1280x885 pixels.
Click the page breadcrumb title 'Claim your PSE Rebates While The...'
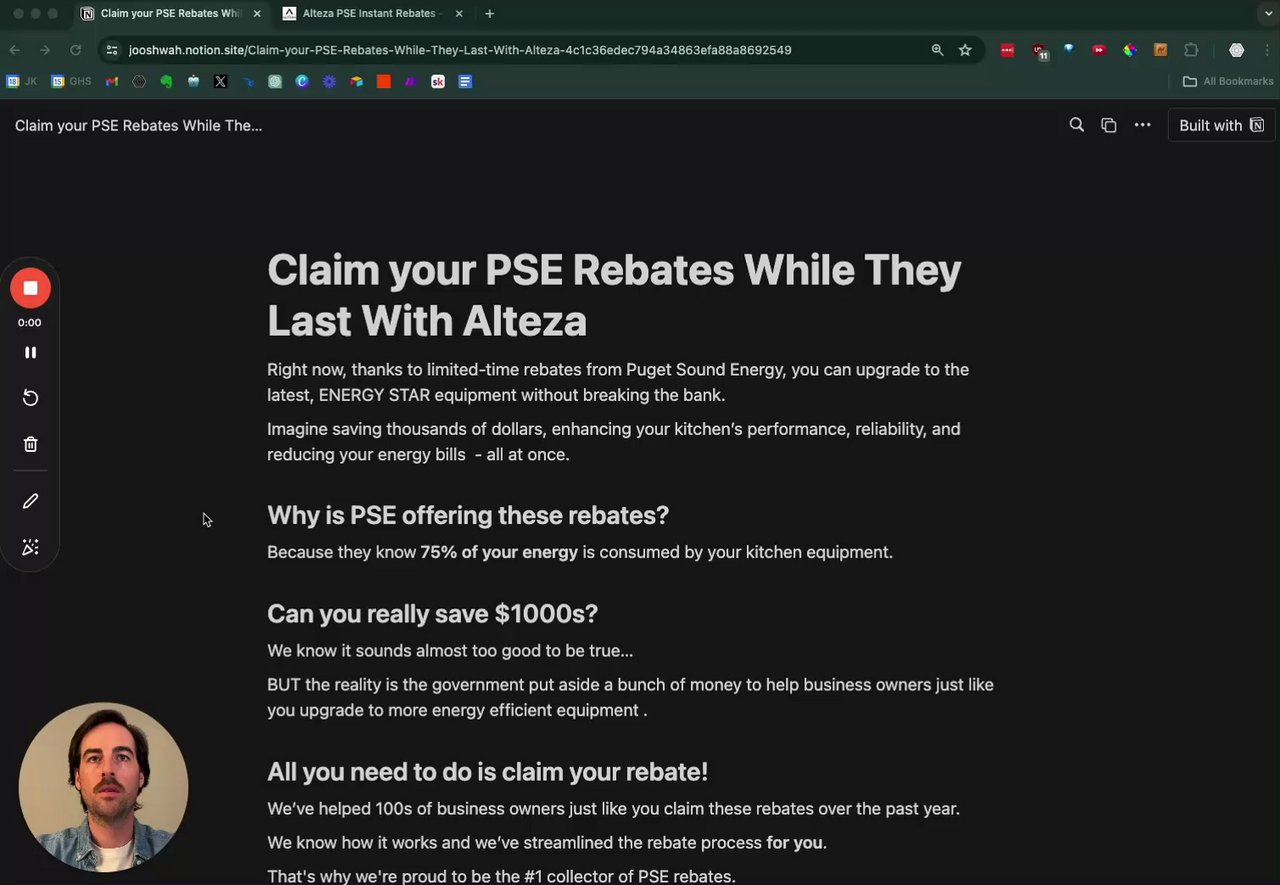138,125
